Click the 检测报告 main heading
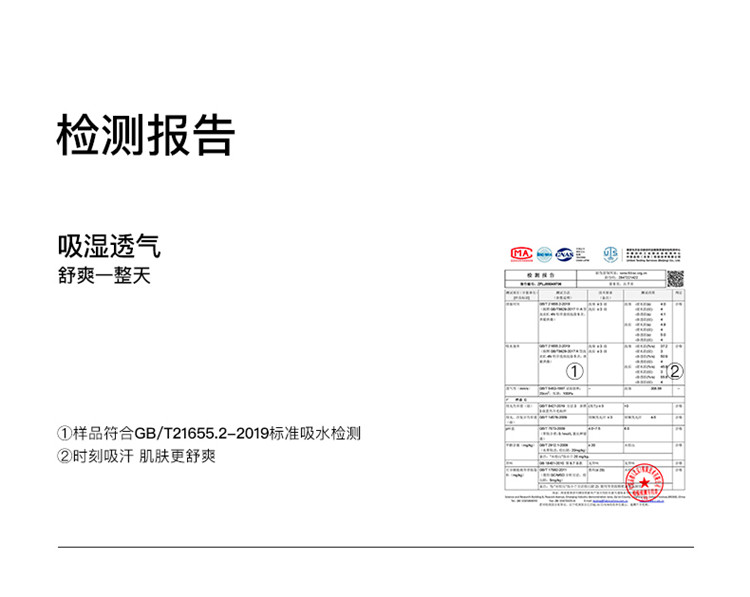 tap(146, 133)
